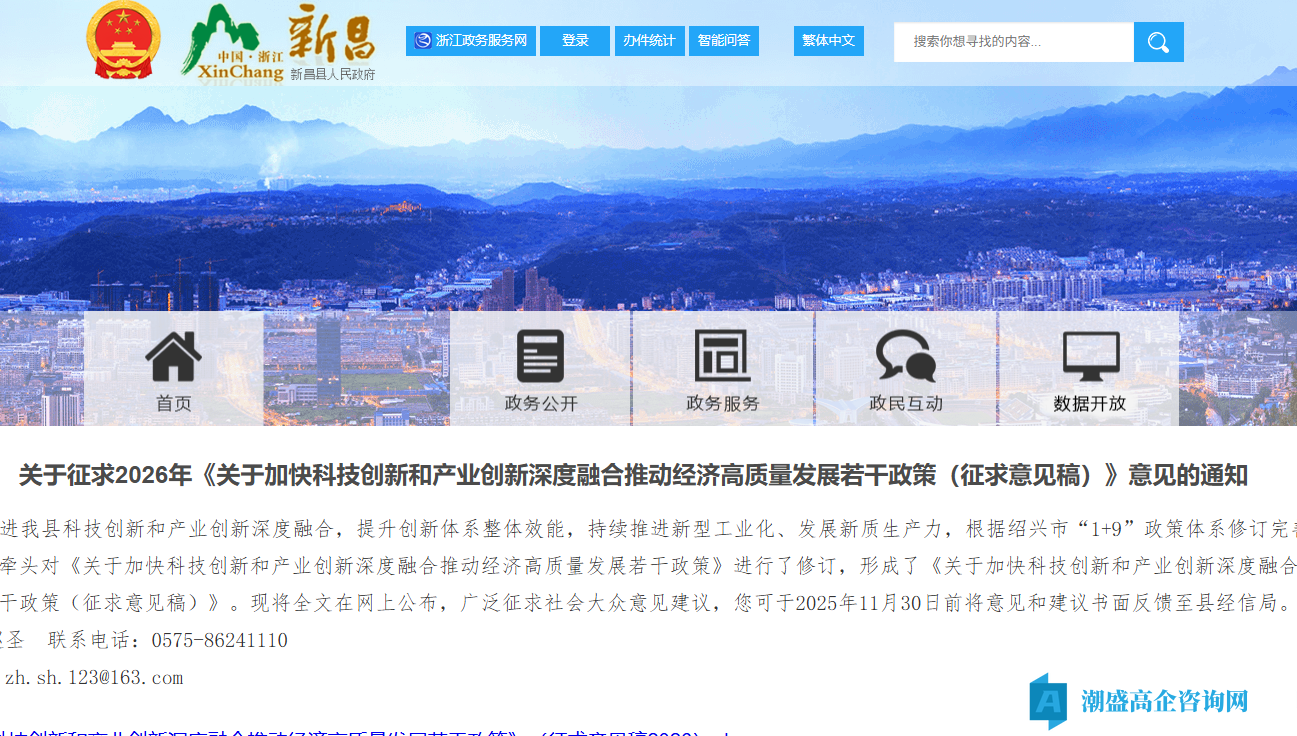
Task: Switch language to 繁体中文
Action: 828,41
